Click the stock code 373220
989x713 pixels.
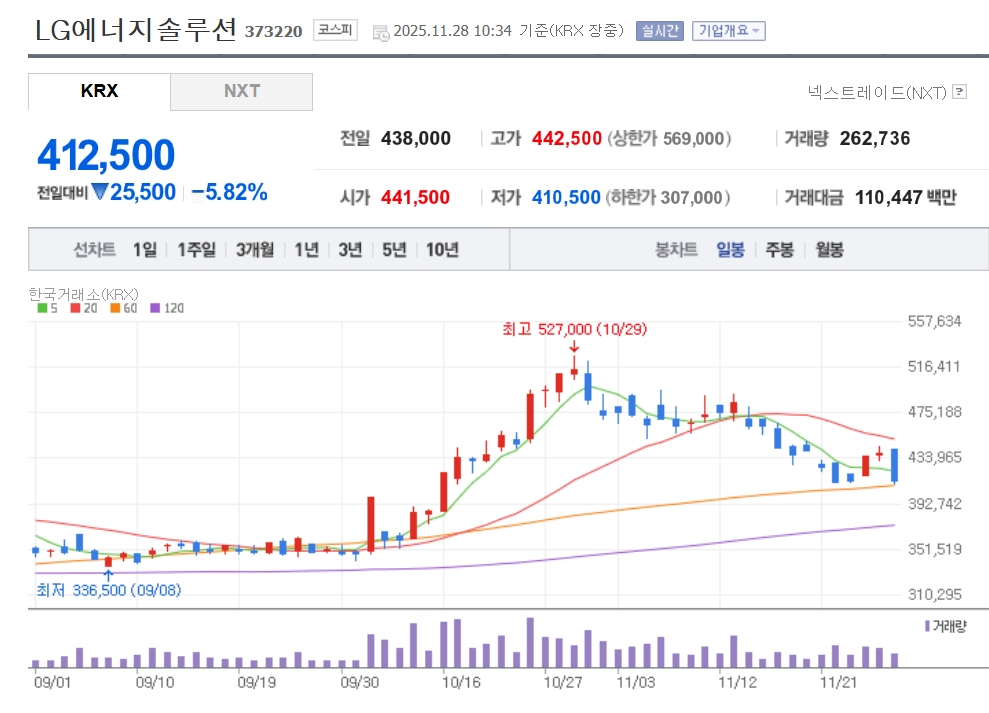273,32
